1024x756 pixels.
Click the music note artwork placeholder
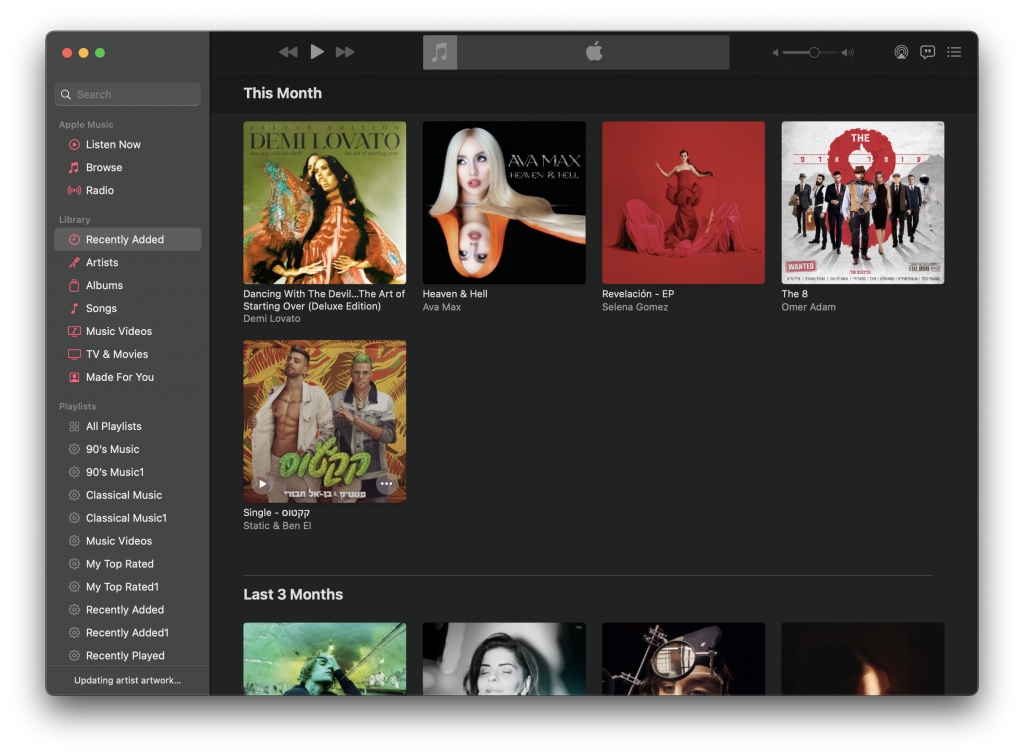[440, 52]
